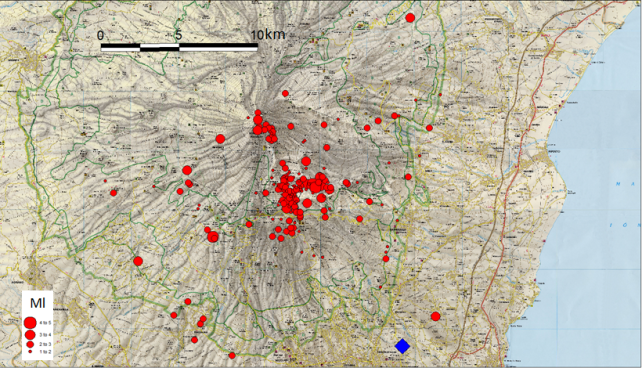Select the isolated red epicenter northeast of blue diamond
Screen dimensions: 642x368
tap(436, 316)
